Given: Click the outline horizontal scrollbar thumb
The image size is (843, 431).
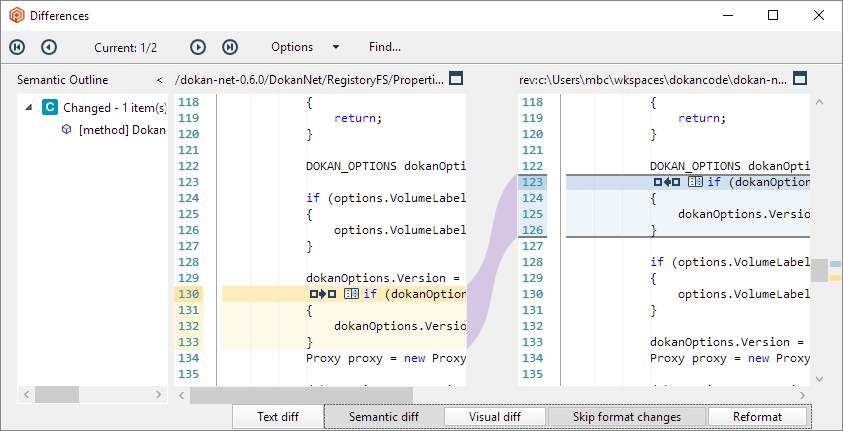Looking at the screenshot, I should point(57,395).
